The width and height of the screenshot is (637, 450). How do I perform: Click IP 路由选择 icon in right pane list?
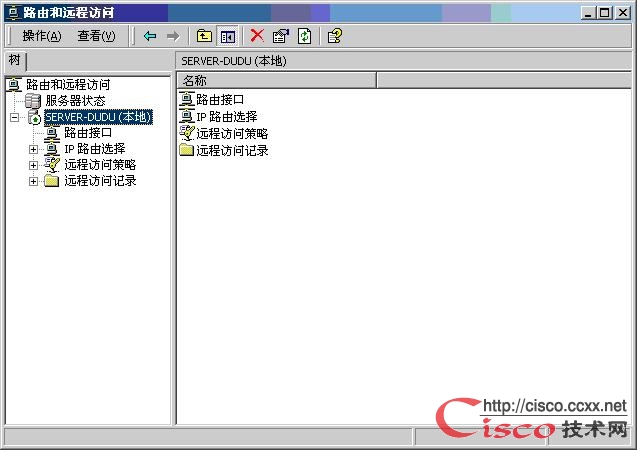click(187, 116)
